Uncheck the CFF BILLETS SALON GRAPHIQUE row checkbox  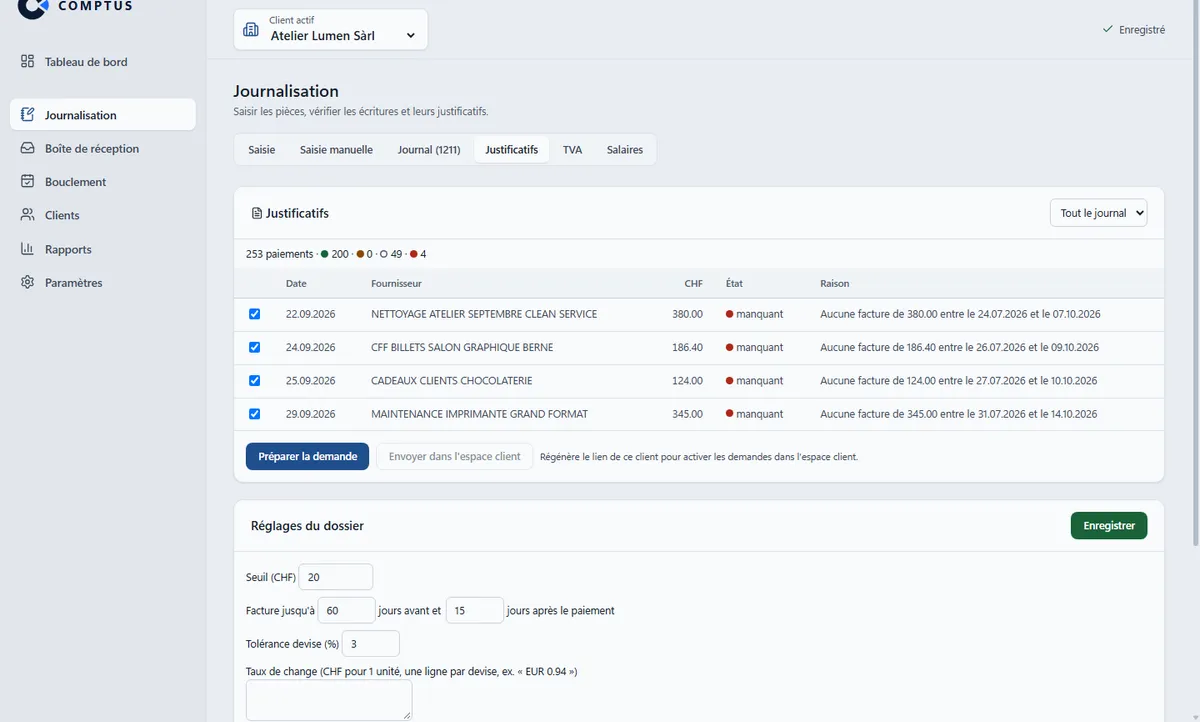point(254,347)
